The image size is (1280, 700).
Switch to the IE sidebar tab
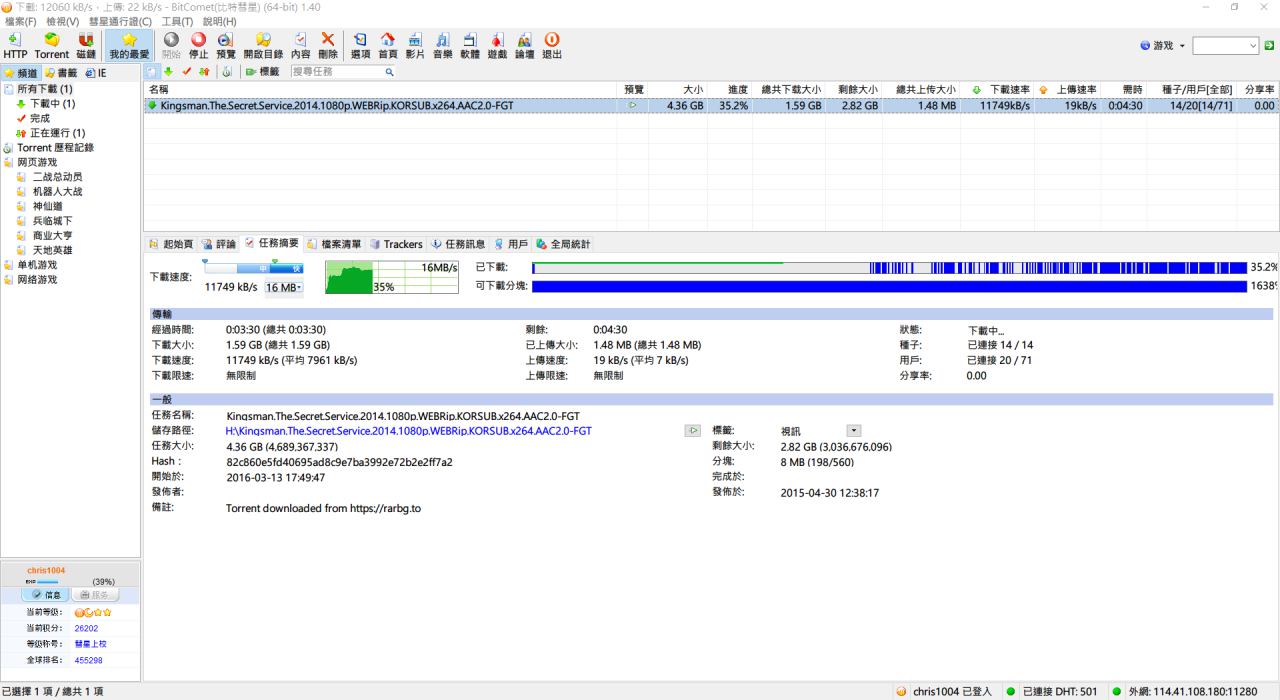tap(96, 73)
